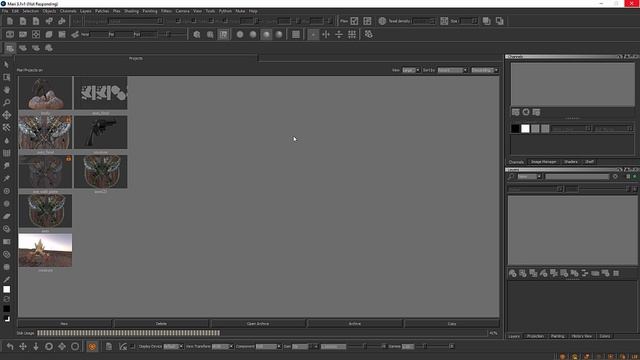The height and width of the screenshot is (360, 640).
Task: Toggle the highlighted icon left of the shading spheres
Action: point(224,34)
